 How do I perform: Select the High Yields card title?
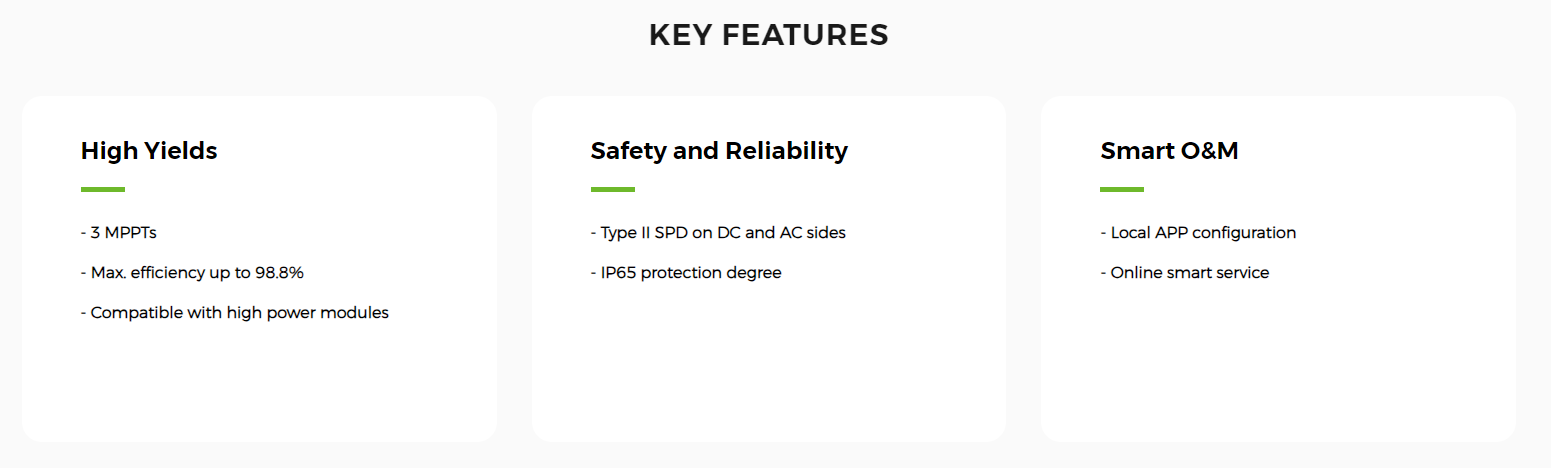(x=149, y=151)
